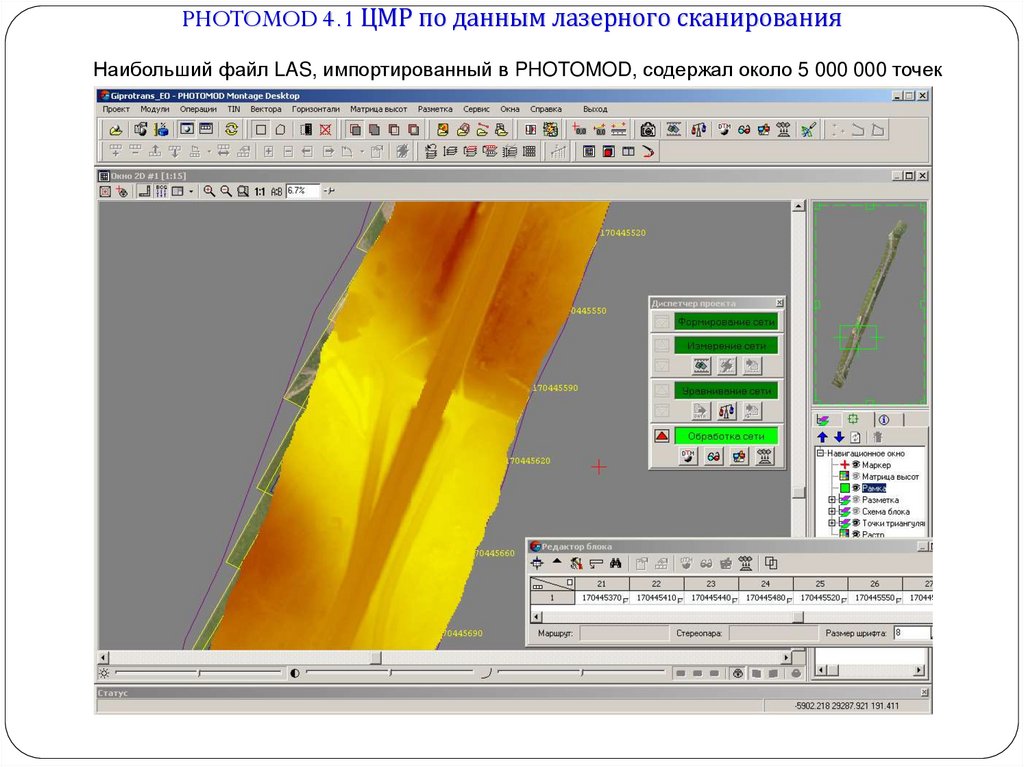Click binoculars icon in Block Editor
This screenshot has height=767, width=1024.
616,563
